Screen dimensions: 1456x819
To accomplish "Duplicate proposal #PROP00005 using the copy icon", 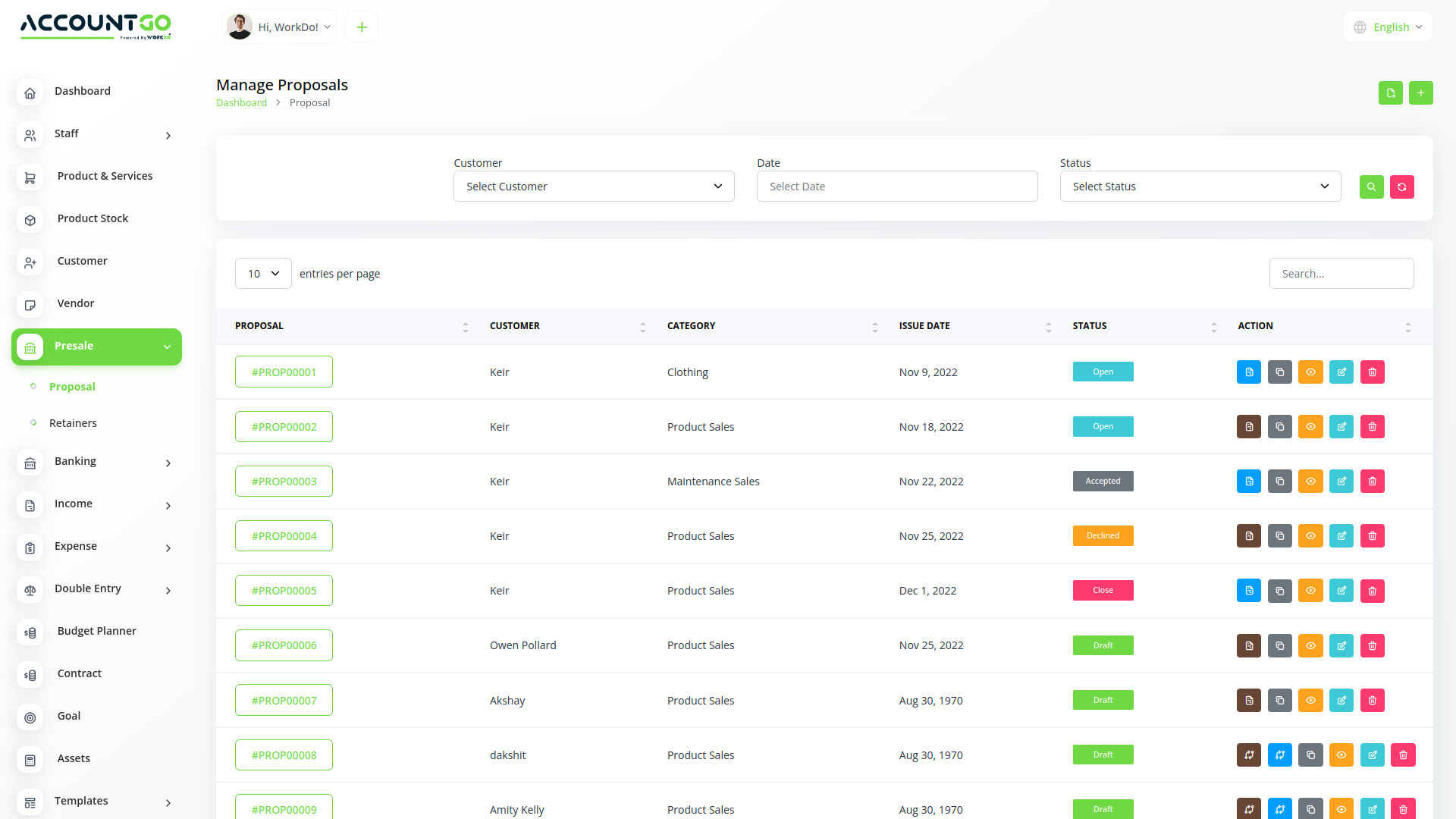I will (1279, 590).
